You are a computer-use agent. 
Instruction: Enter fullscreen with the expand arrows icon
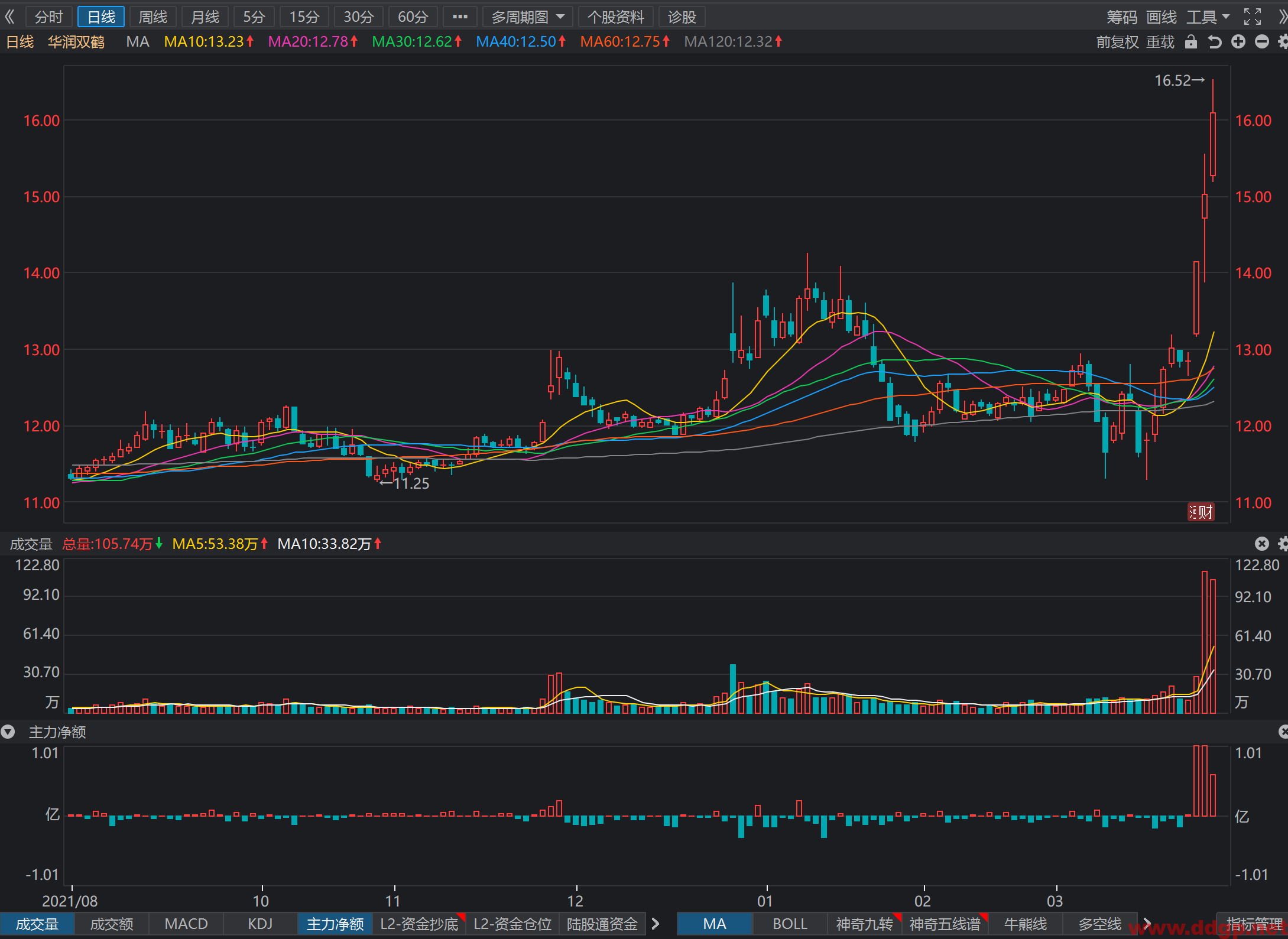(x=1253, y=17)
